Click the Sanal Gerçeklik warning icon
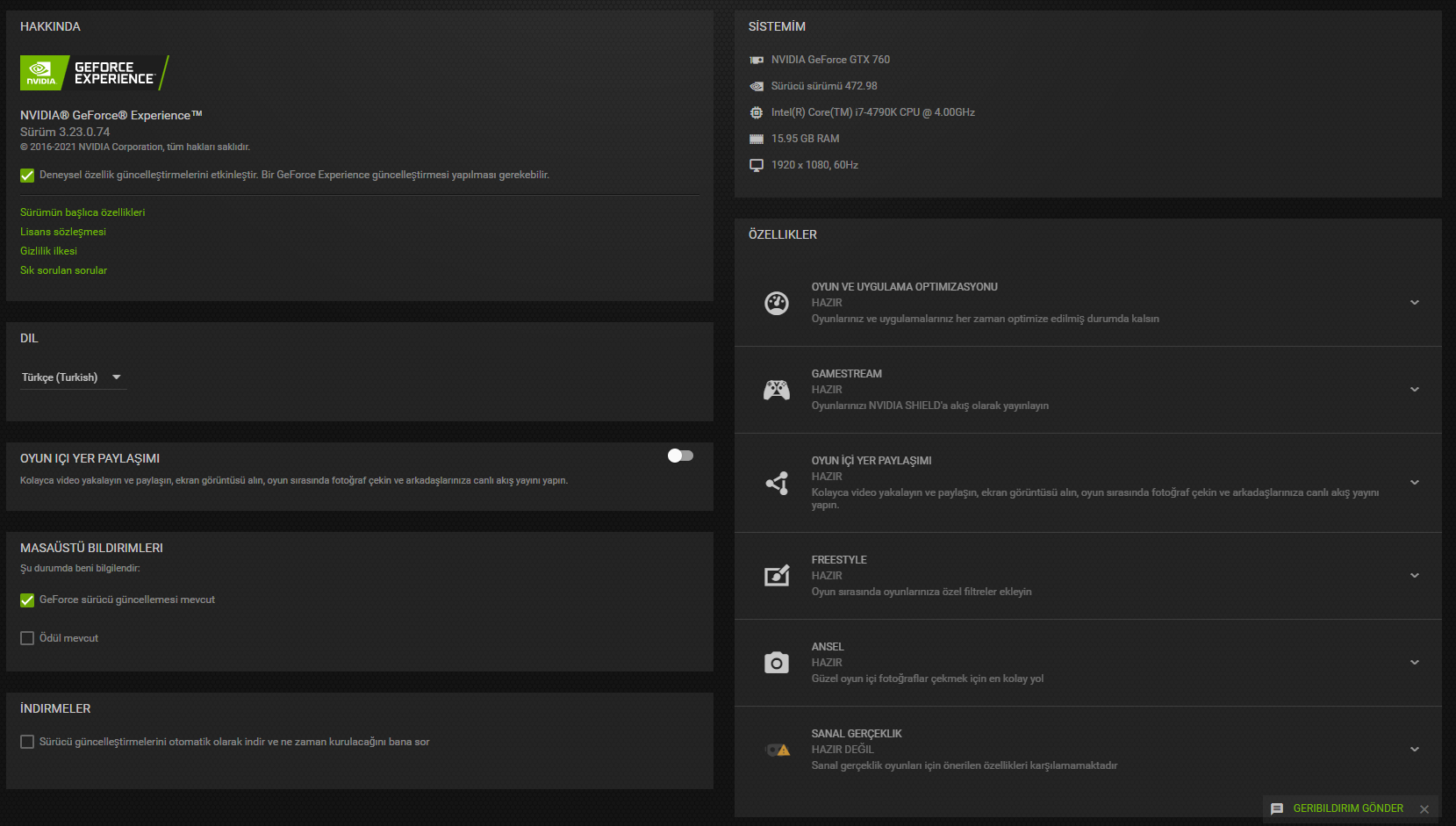 pos(778,750)
